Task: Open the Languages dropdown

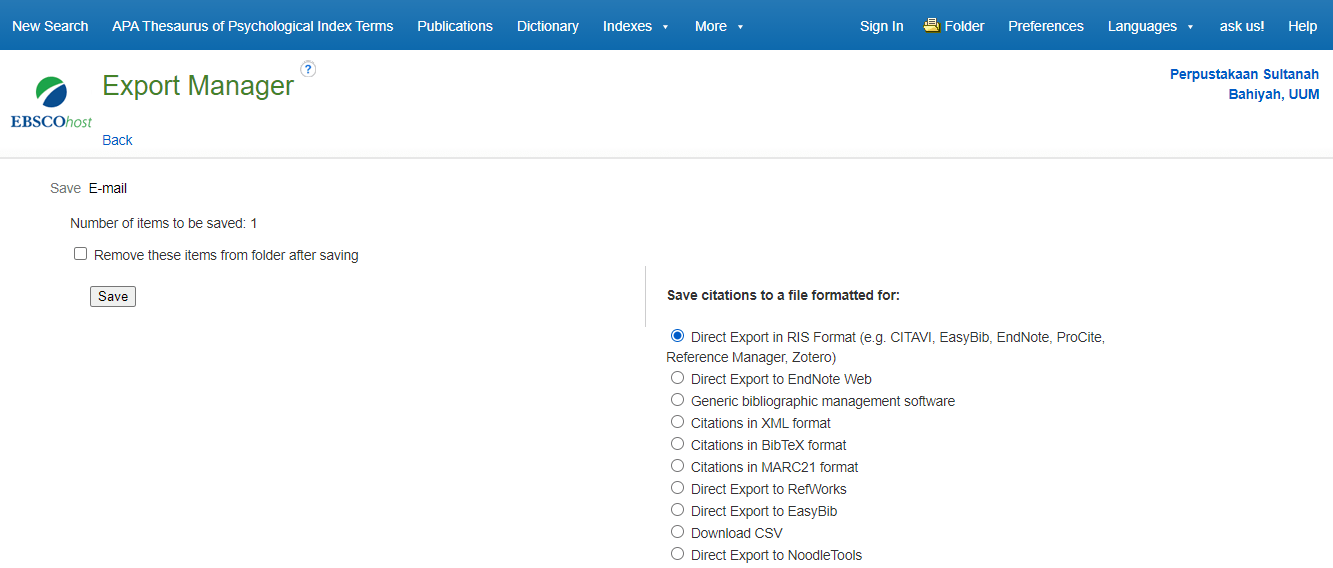Action: coord(1150,26)
